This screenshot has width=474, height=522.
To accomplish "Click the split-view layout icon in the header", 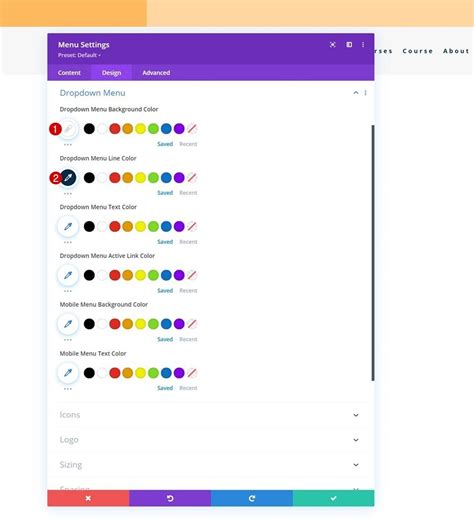I will pyautogui.click(x=349, y=45).
